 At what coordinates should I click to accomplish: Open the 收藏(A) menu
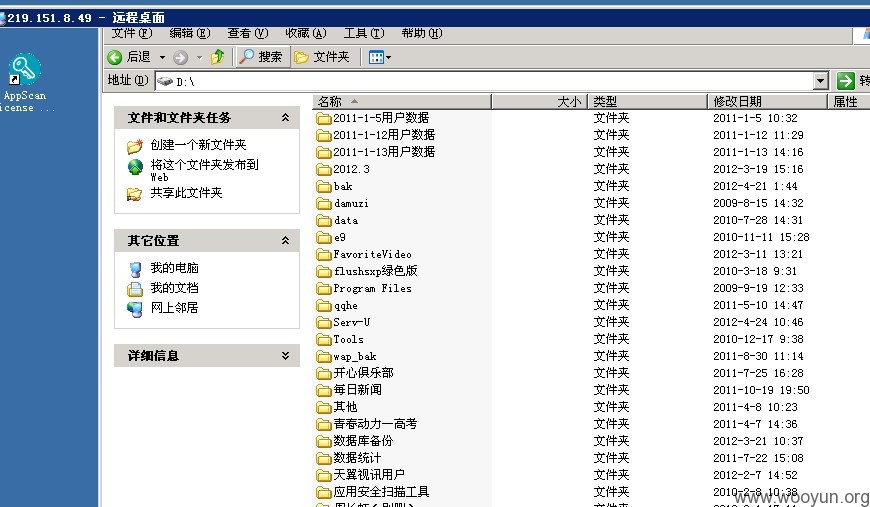tap(305, 33)
